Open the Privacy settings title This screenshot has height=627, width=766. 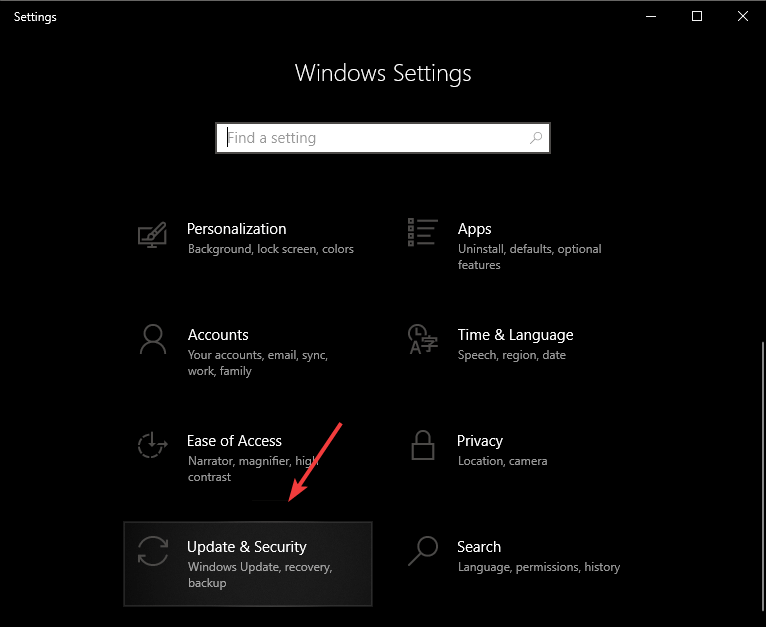[x=480, y=441]
